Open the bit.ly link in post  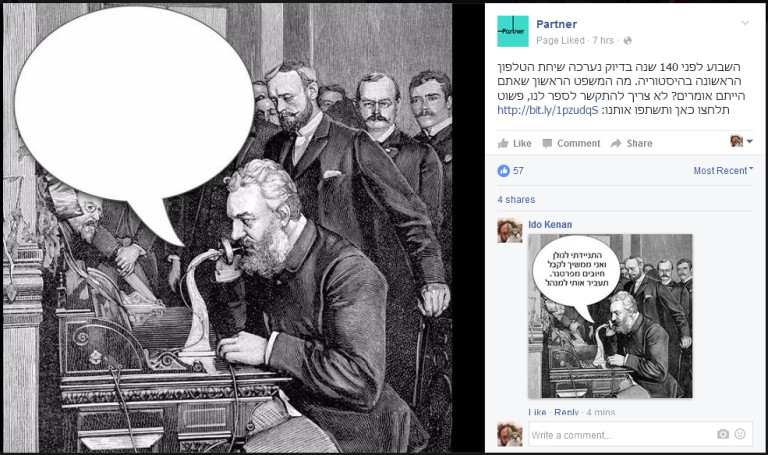click(x=548, y=110)
